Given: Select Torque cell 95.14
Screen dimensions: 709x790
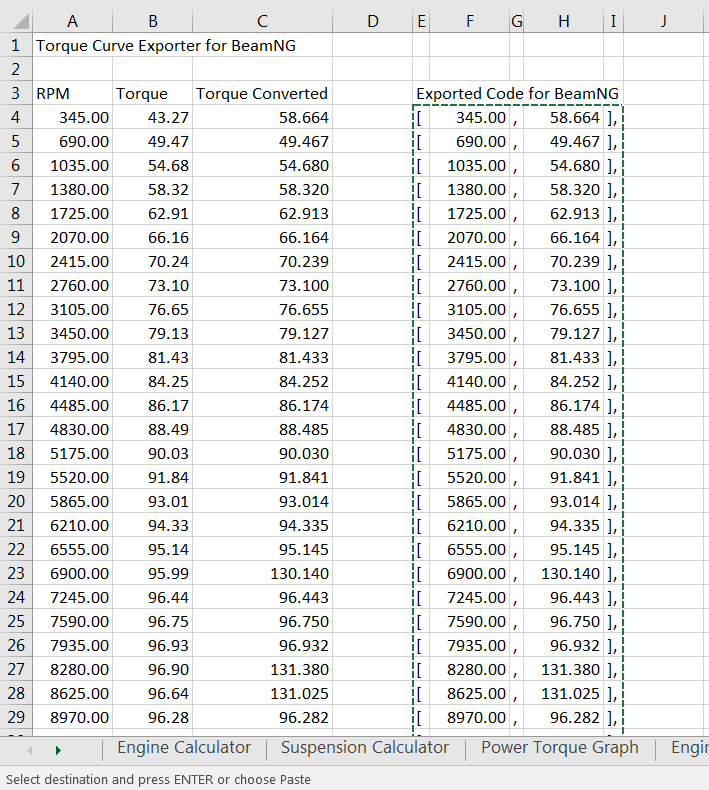Looking at the screenshot, I should pos(153,549).
